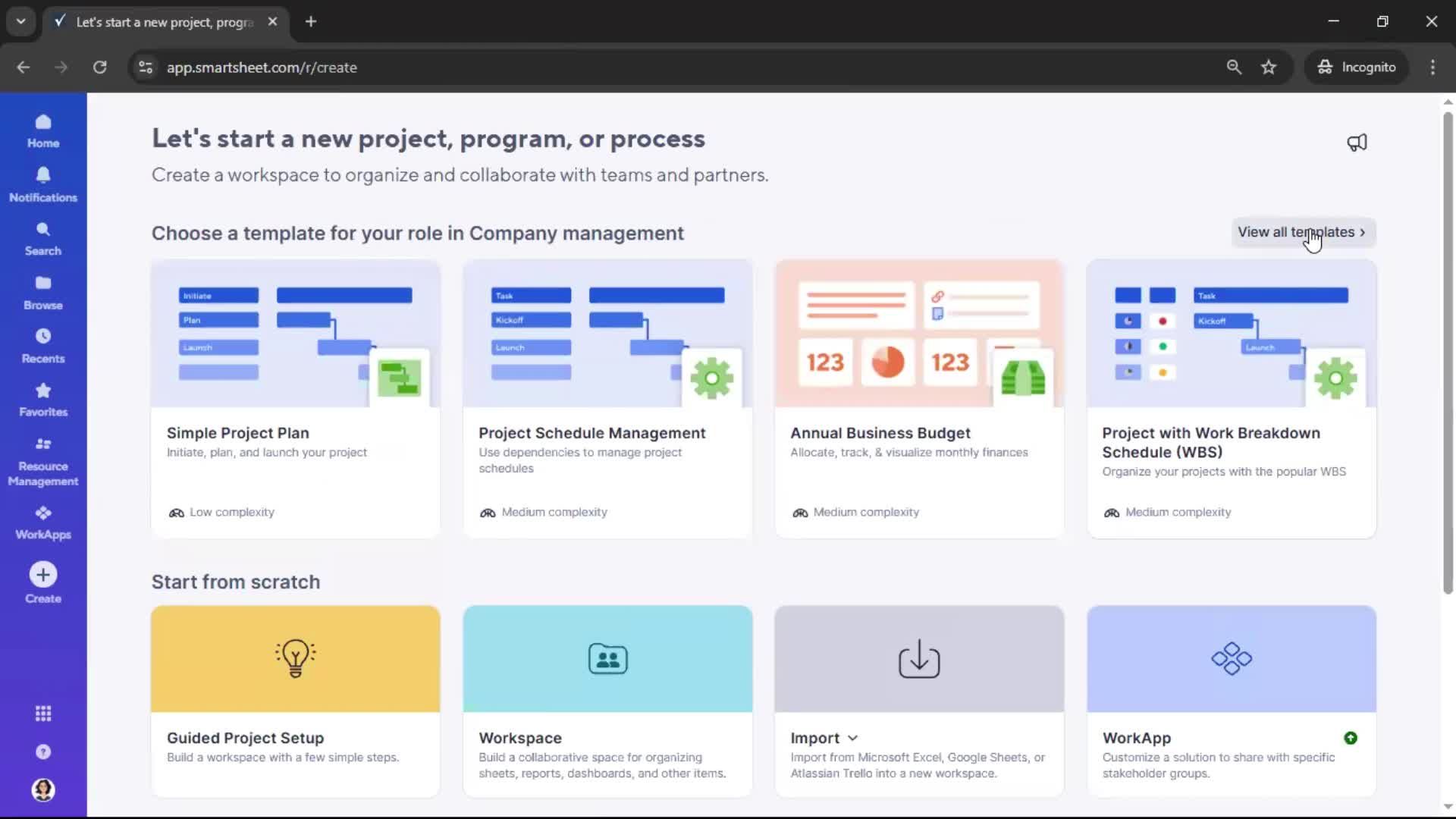Click the Search magnifier in sidebar

click(x=43, y=238)
